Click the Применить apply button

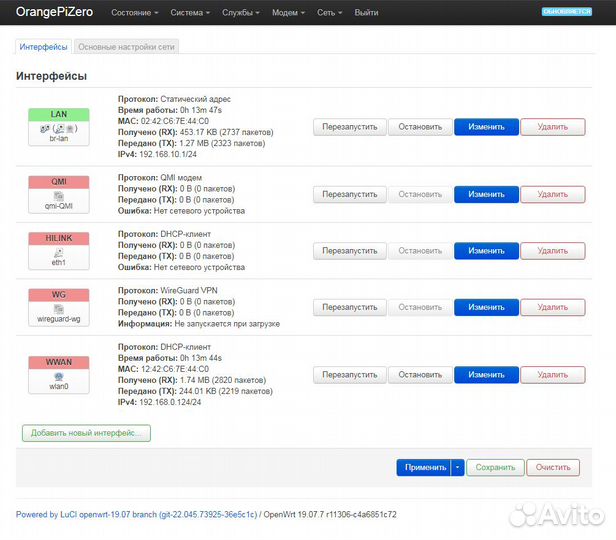click(x=424, y=468)
